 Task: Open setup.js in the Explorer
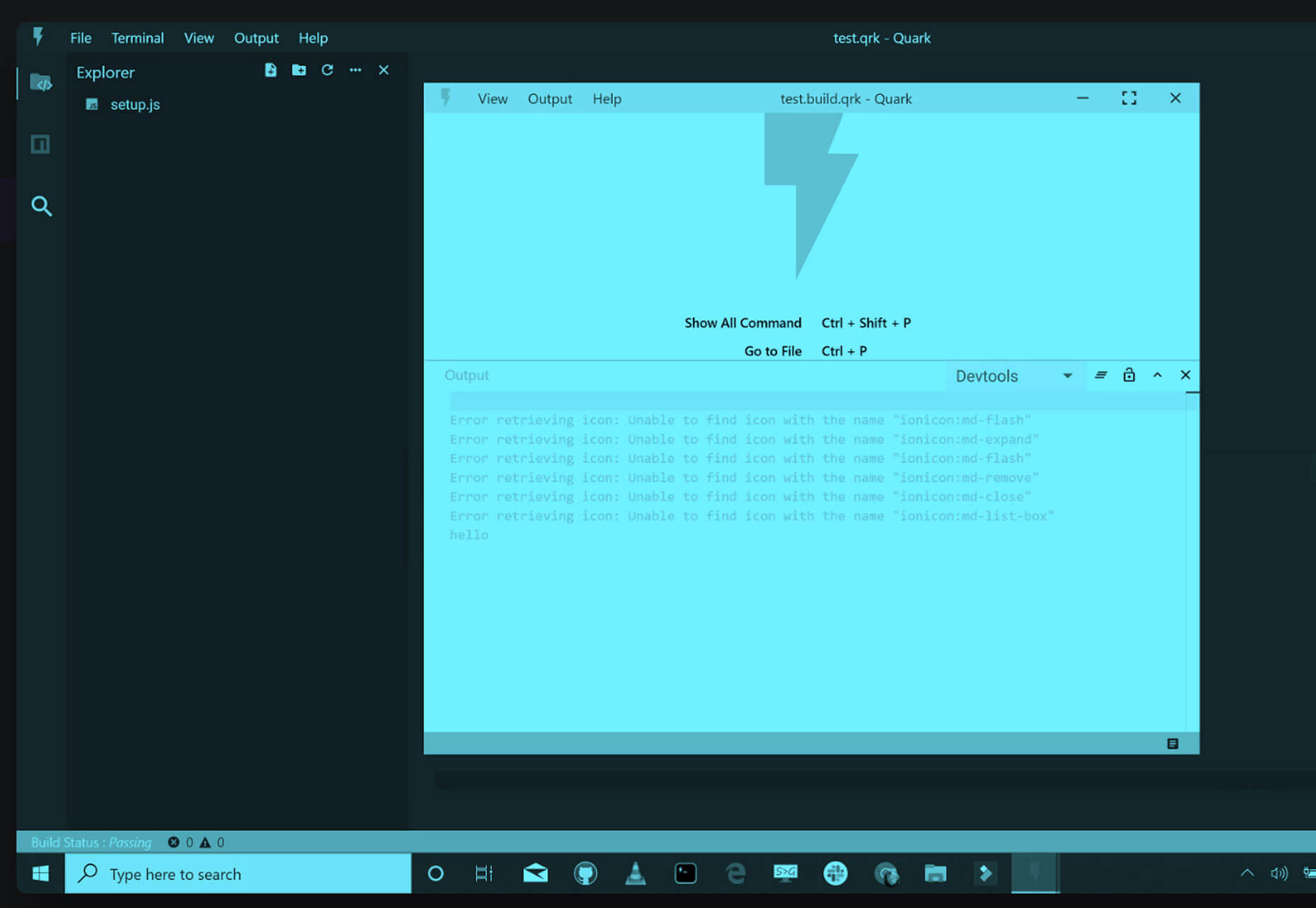point(135,105)
